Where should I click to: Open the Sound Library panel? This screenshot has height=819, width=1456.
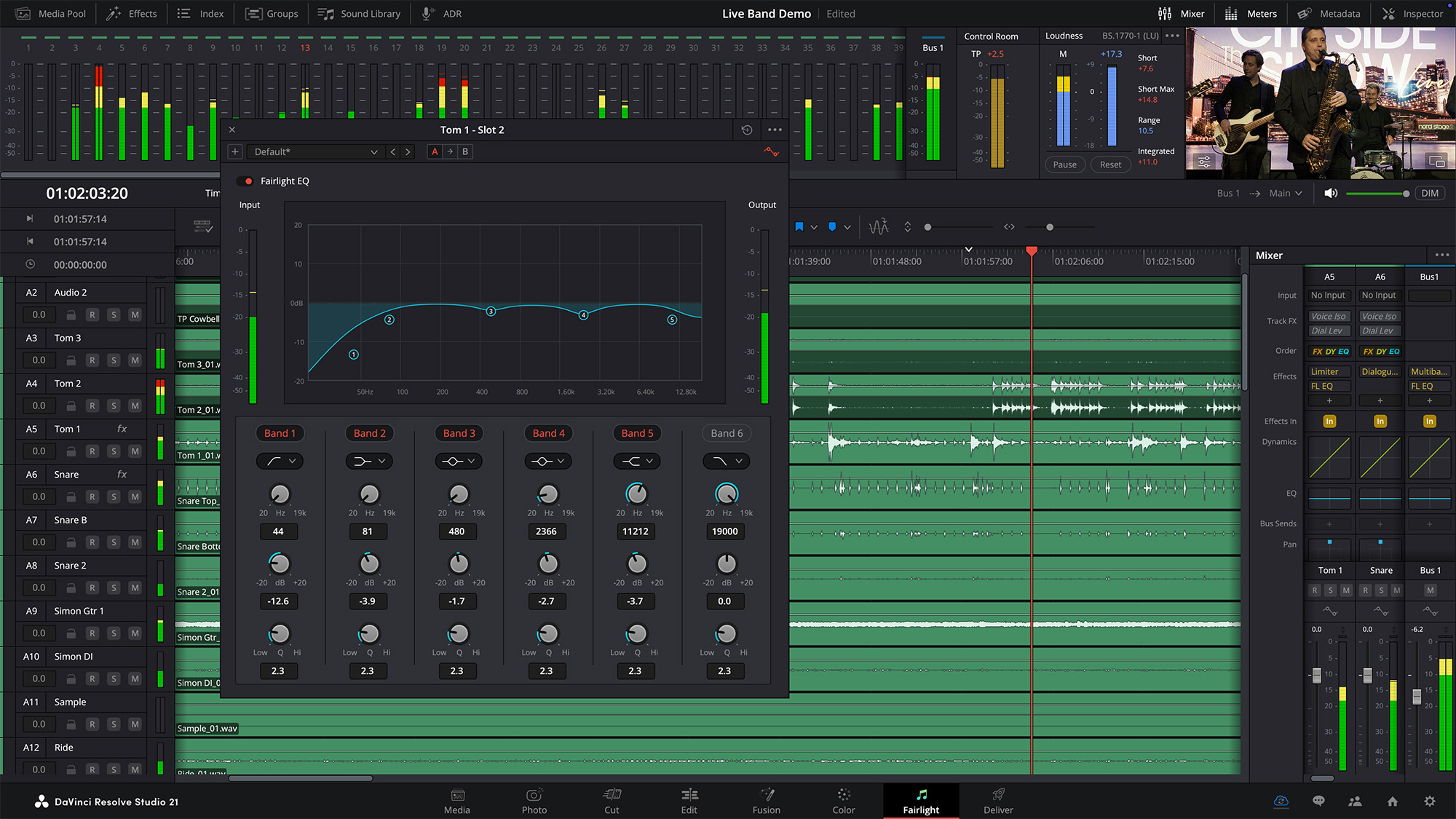[359, 13]
